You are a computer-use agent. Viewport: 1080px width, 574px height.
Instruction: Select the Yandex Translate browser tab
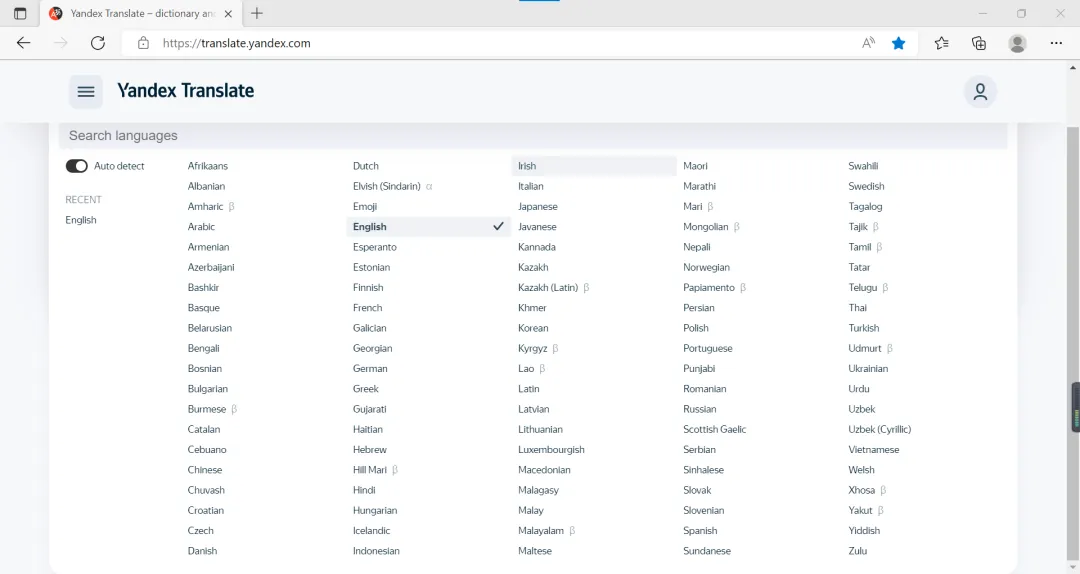(141, 13)
